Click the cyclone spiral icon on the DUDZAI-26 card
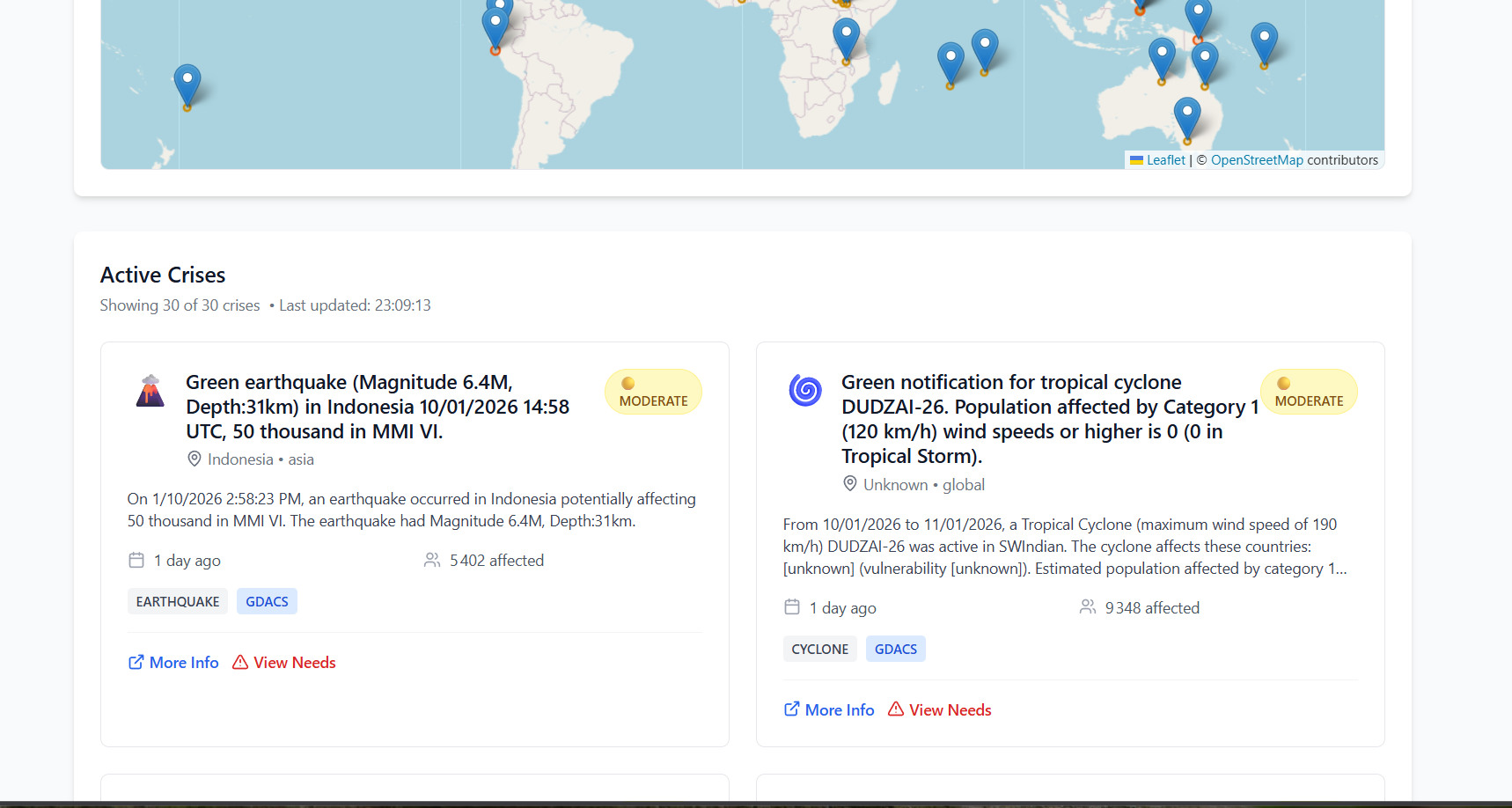This screenshot has height=808, width=1512. coord(806,390)
